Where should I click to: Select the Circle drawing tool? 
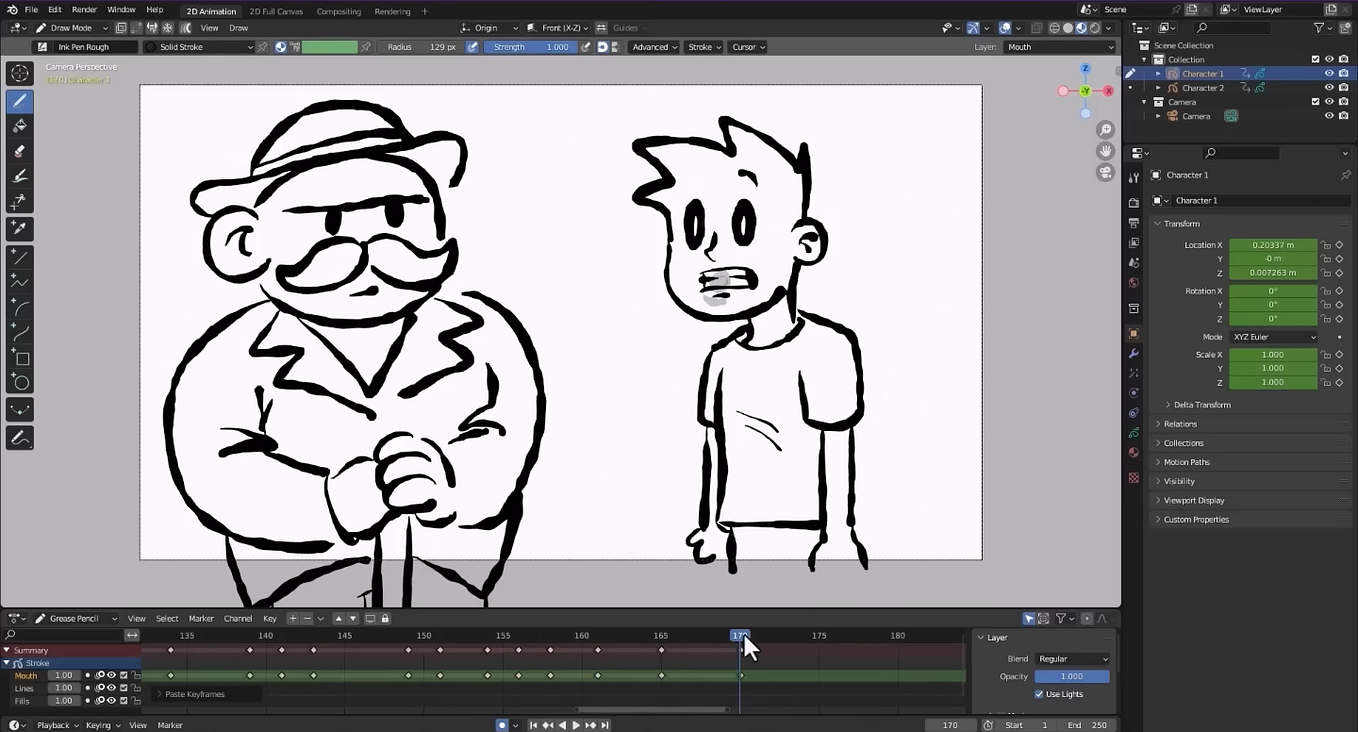point(20,382)
